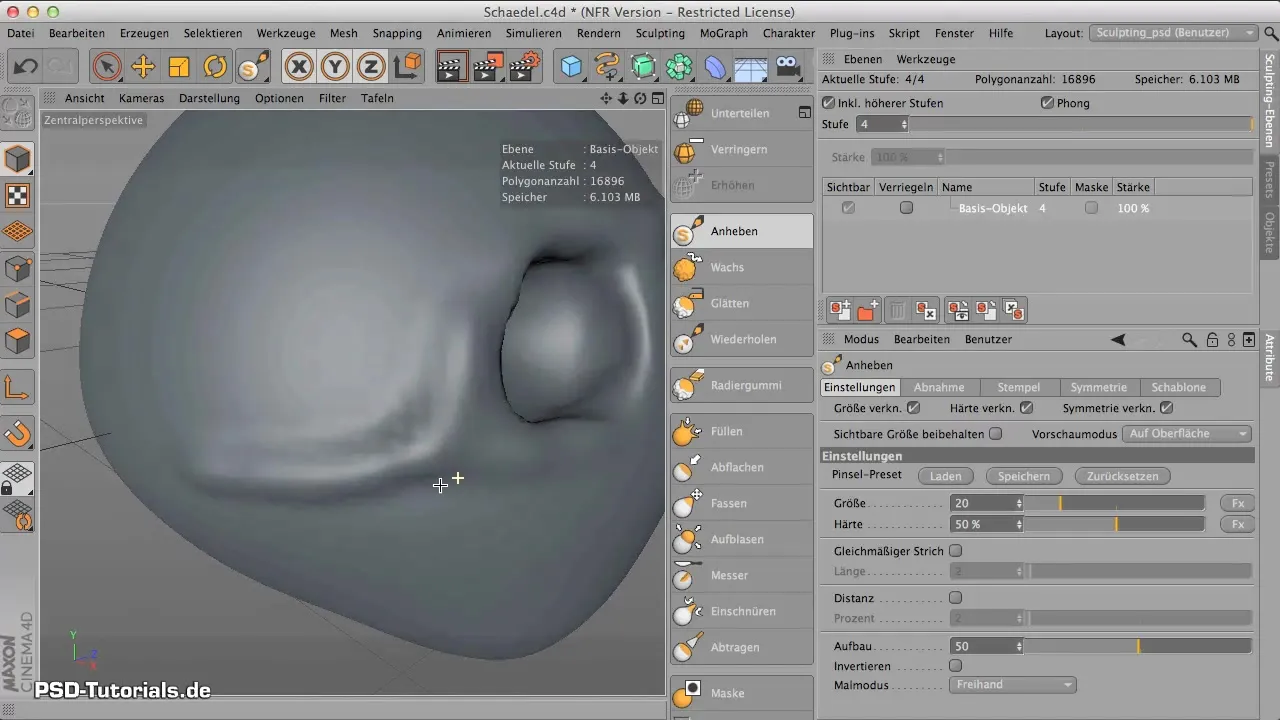The height and width of the screenshot is (720, 1280).
Task: Select the Füllen brush
Action: coord(742,431)
